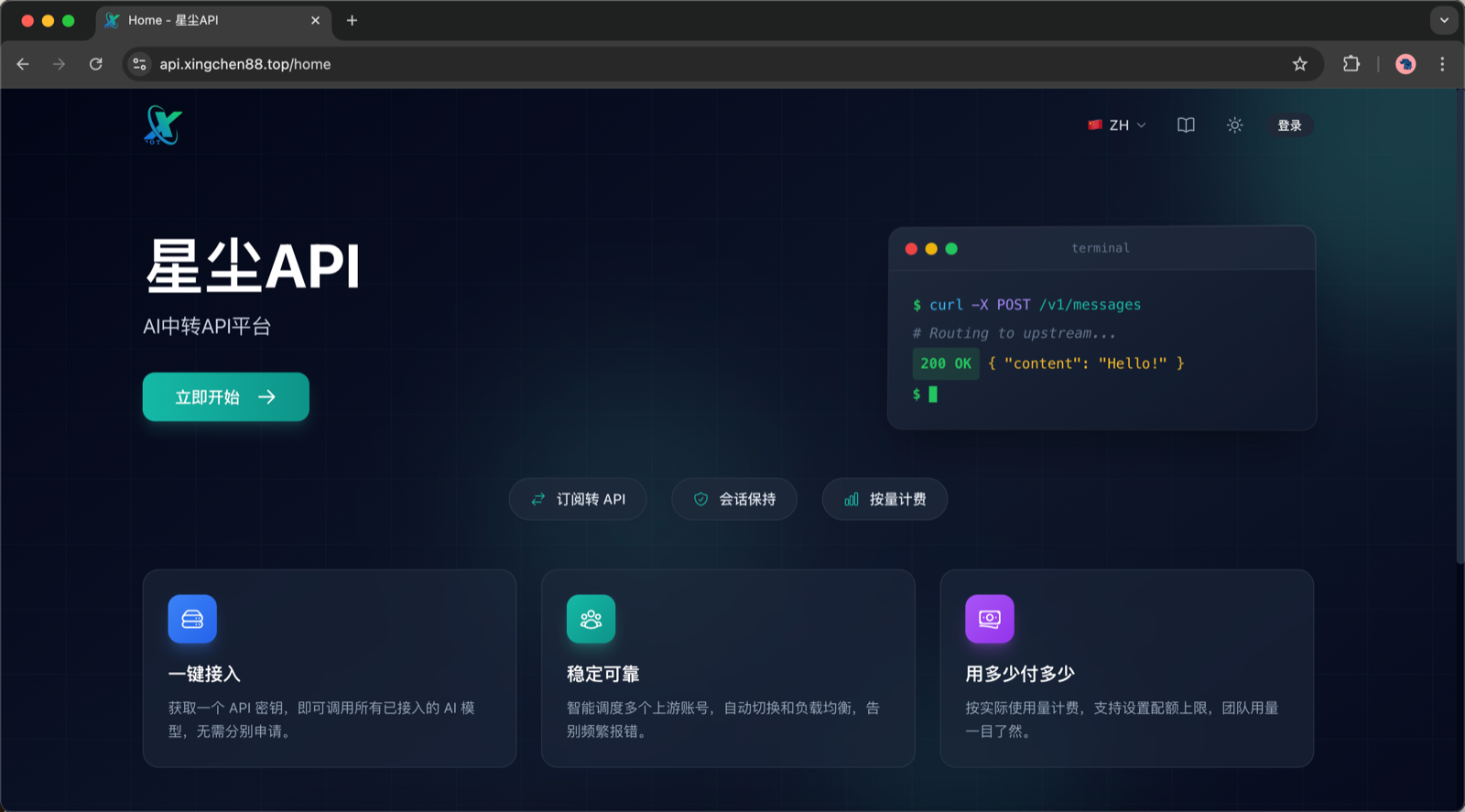Open the Chrome profile avatar
This screenshot has width=1465, height=812.
pyautogui.click(x=1405, y=64)
